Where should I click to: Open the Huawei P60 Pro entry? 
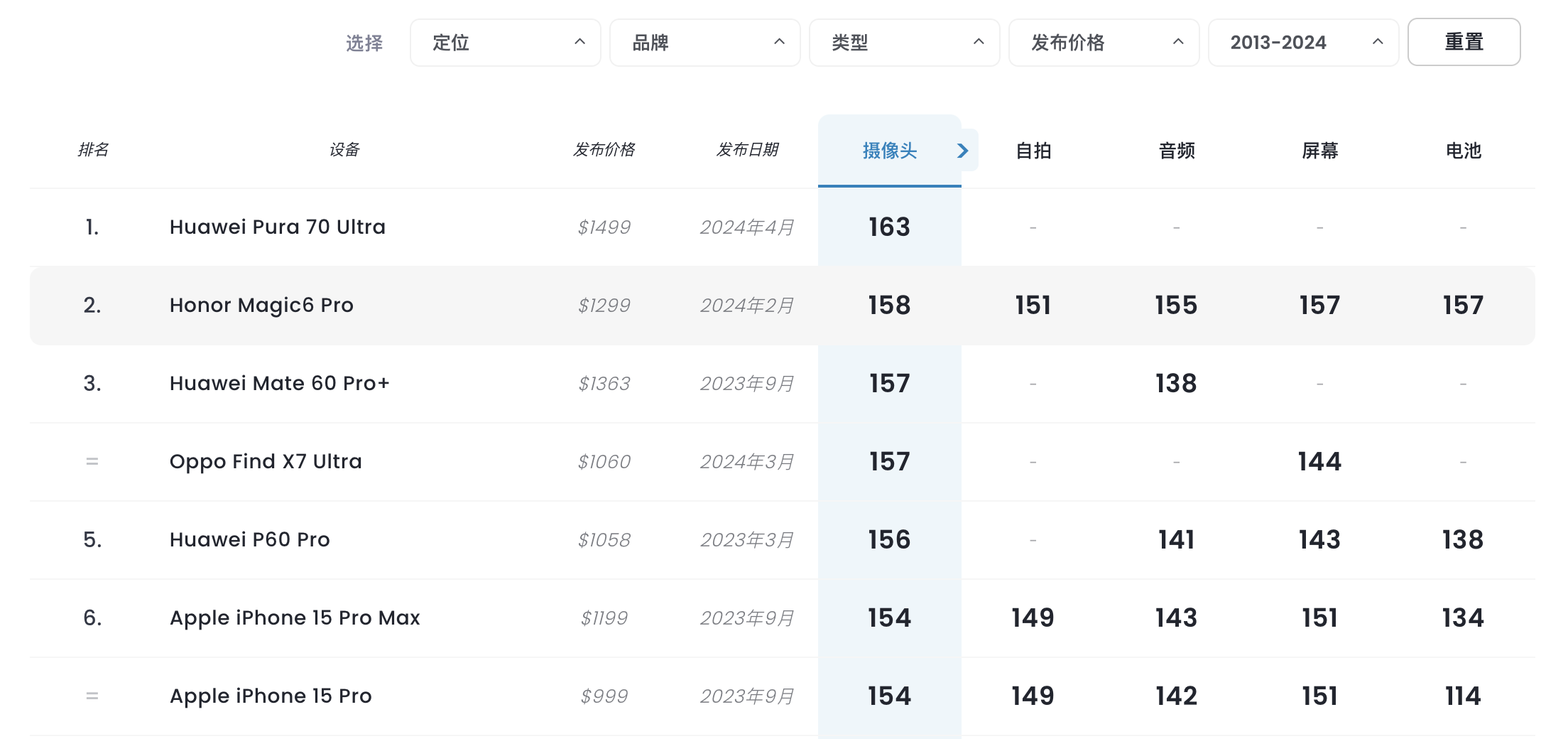tap(249, 539)
